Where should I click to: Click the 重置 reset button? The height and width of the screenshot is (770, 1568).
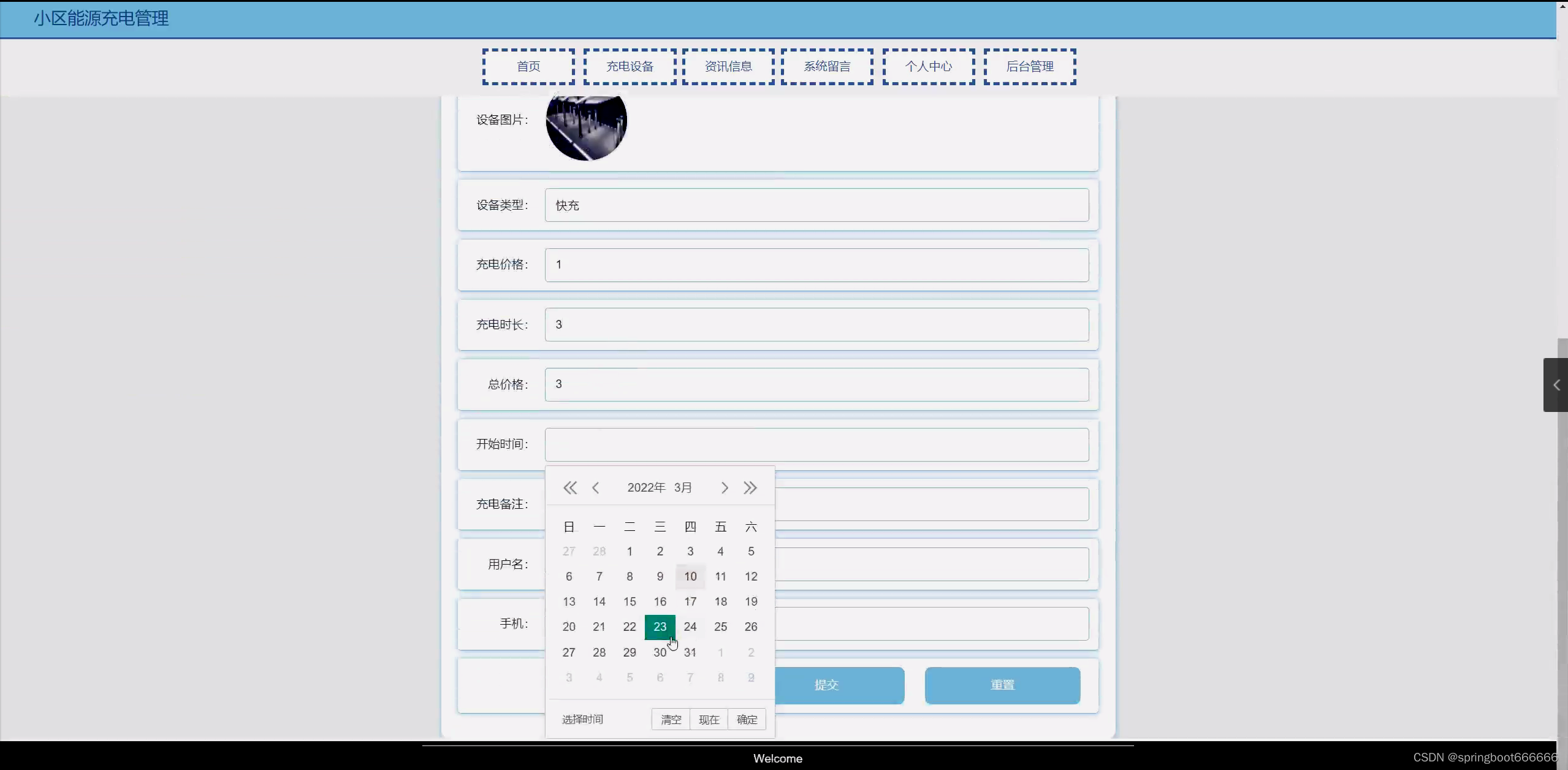point(1002,685)
